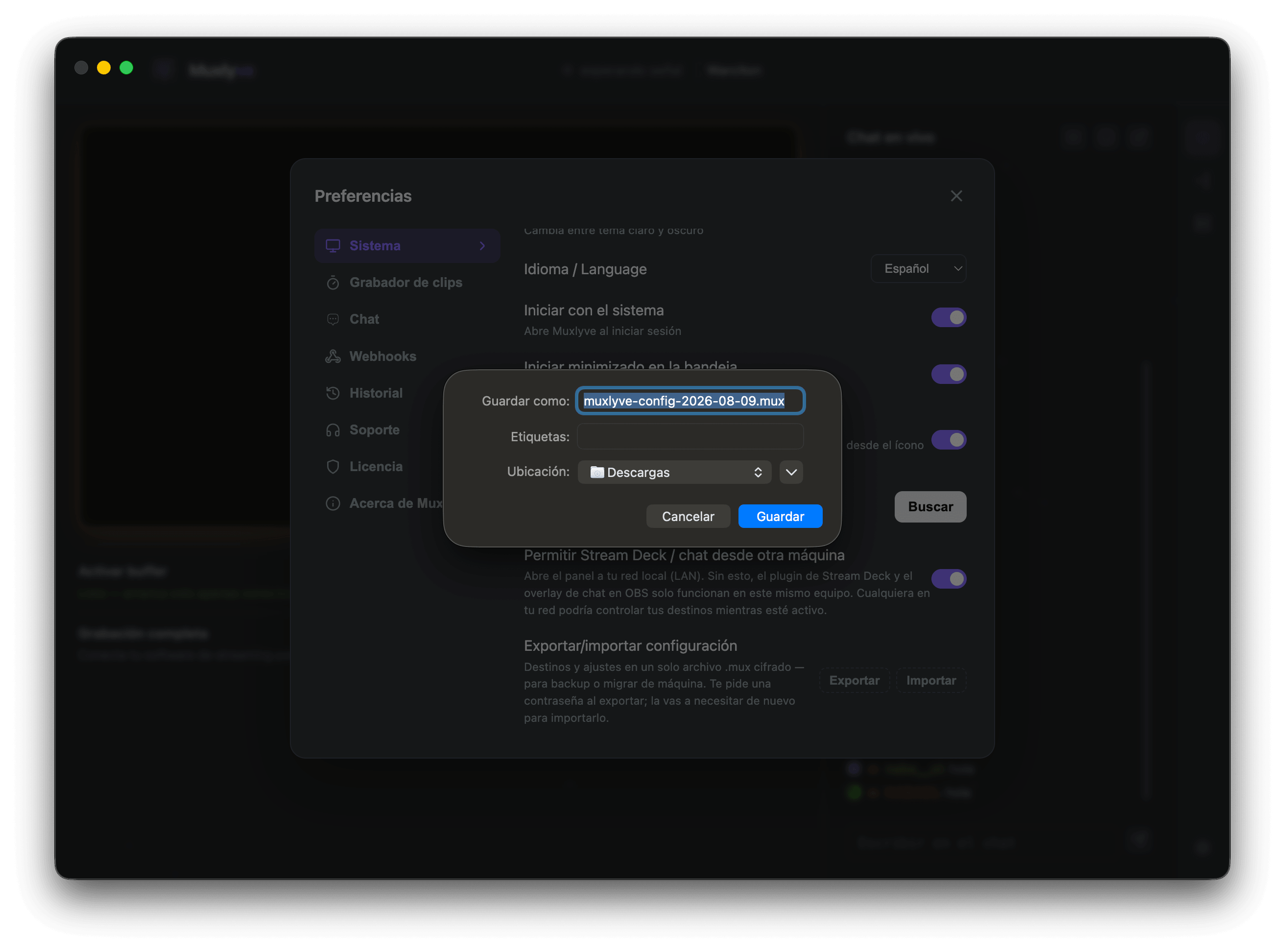Click the Preferencias dialog title
The height and width of the screenshot is (952, 1285).
coord(363,196)
